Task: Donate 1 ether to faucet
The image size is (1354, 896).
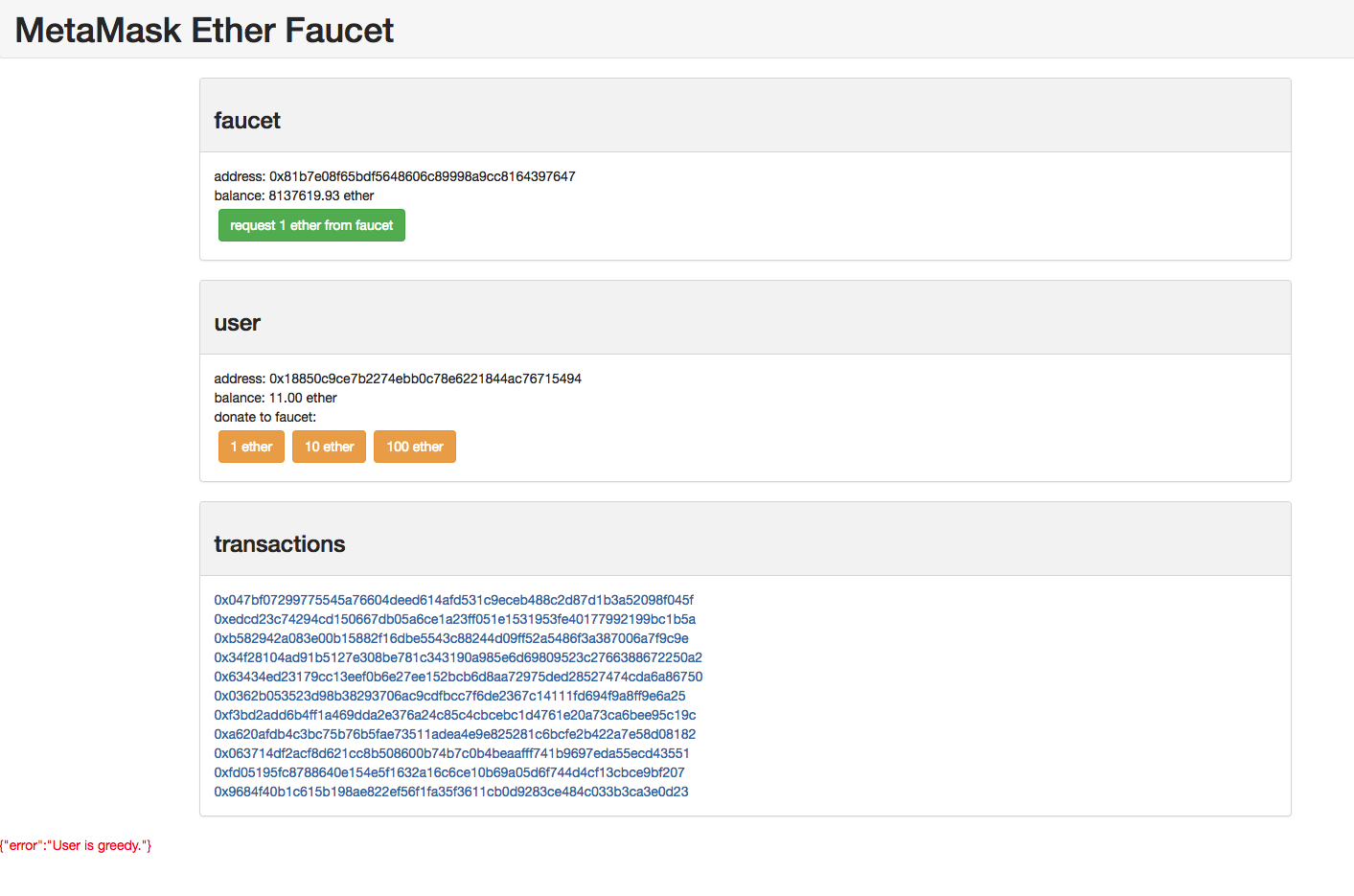Action: [x=251, y=447]
